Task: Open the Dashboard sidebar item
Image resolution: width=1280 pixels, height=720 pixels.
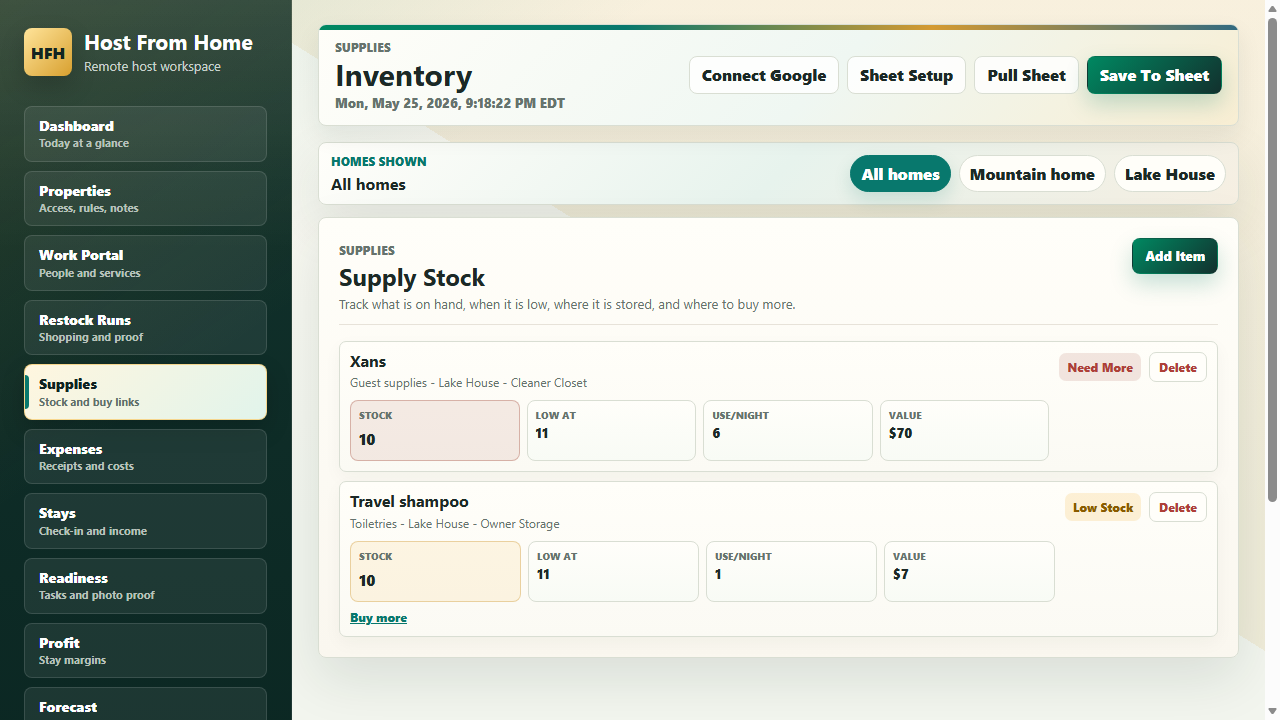Action: pos(145,134)
